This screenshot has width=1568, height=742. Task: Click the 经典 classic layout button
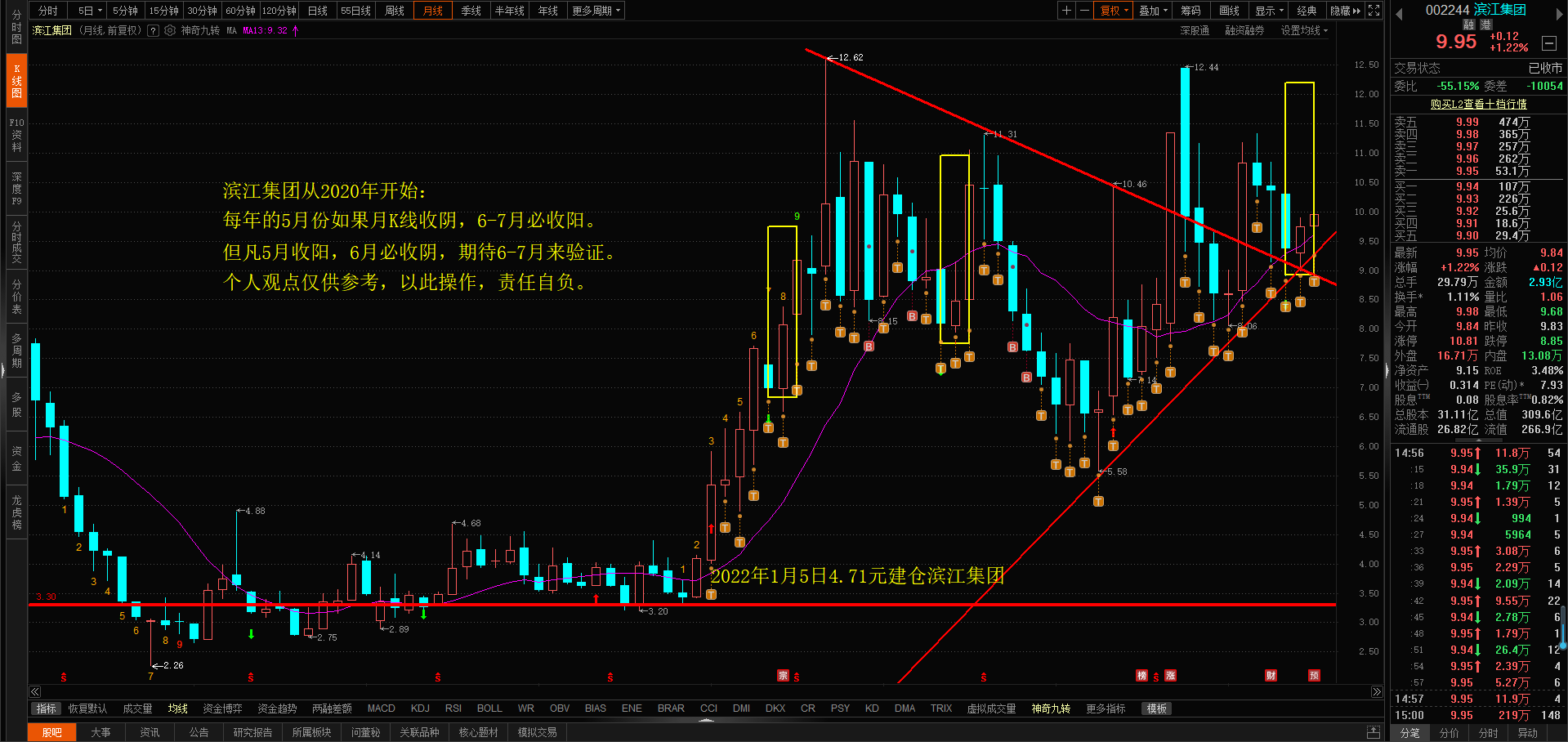click(1307, 11)
